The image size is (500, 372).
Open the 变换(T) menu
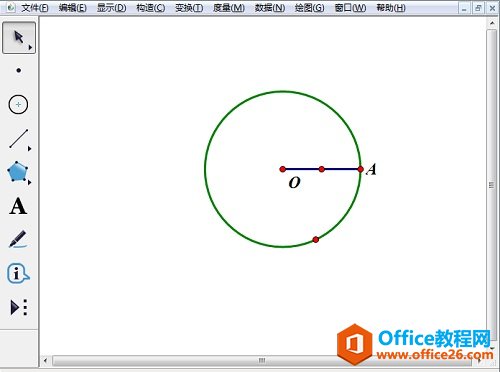click(189, 8)
